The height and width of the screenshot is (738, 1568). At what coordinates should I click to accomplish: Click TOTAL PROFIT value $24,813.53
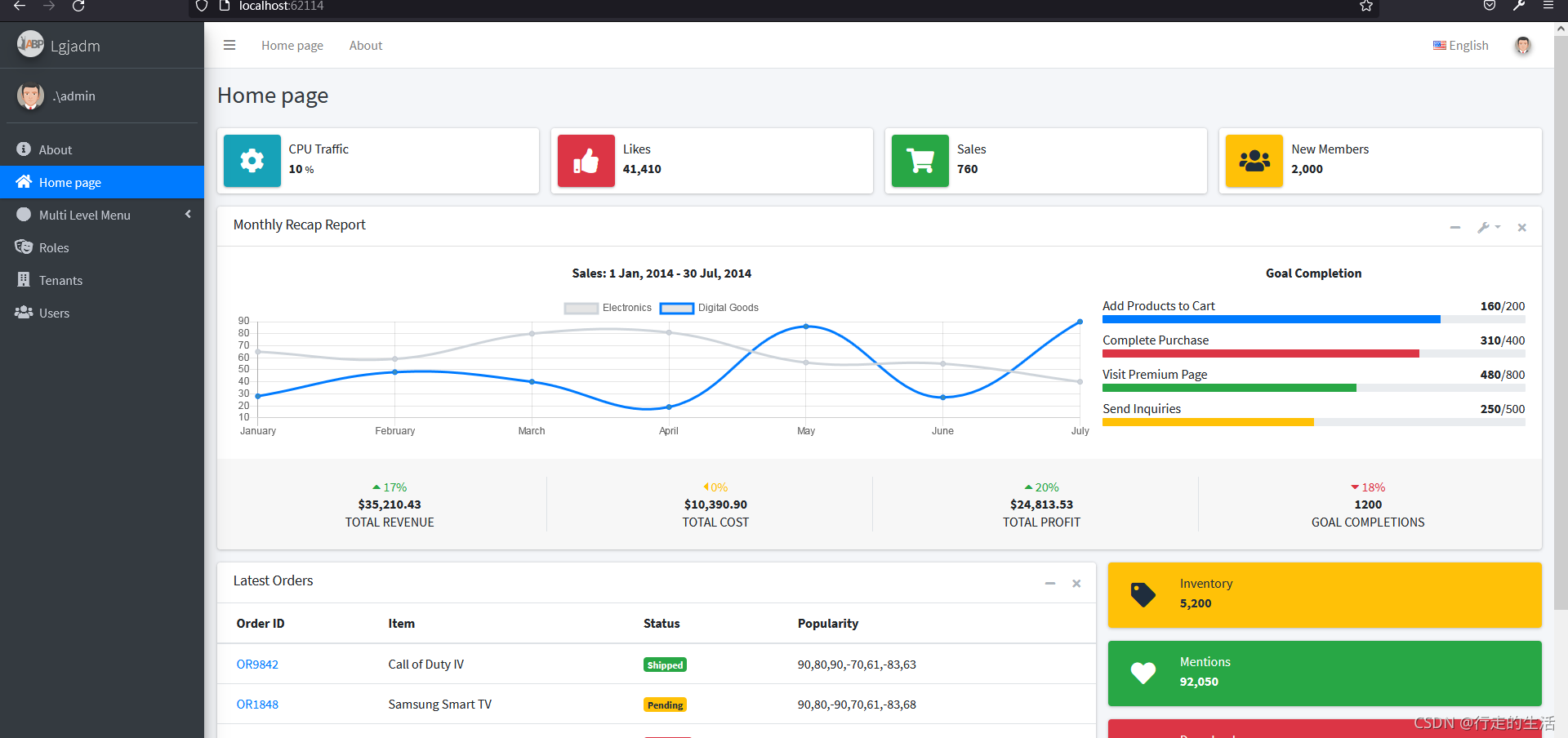(x=1041, y=505)
